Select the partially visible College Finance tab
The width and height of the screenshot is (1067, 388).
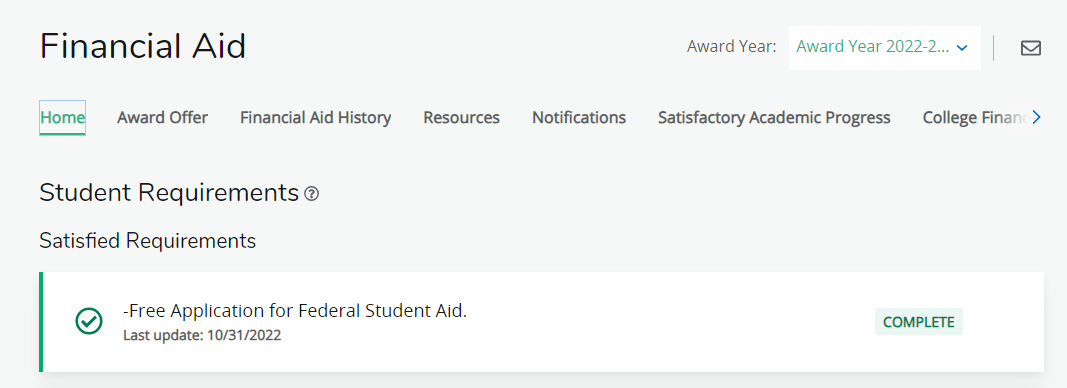click(975, 118)
